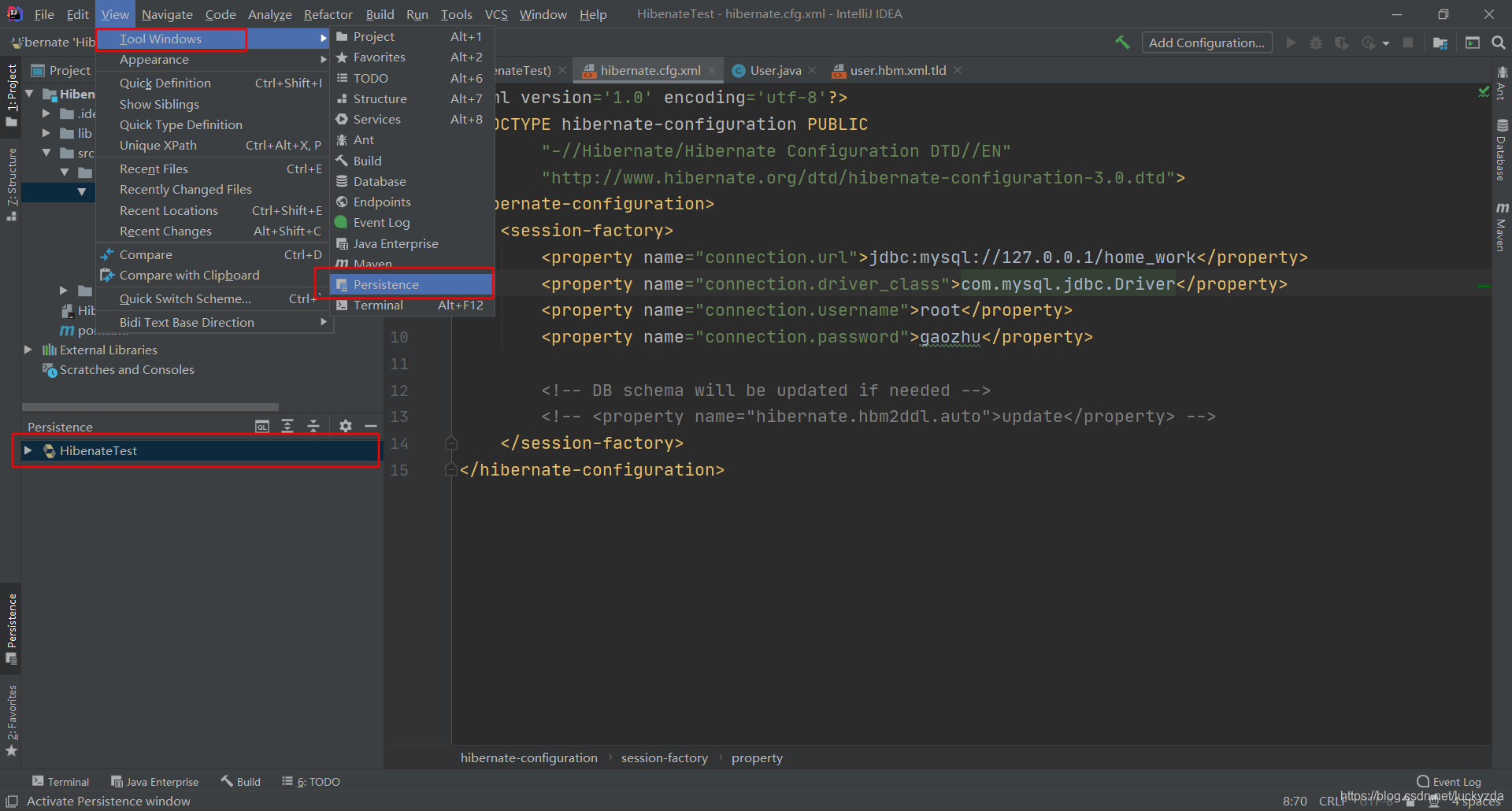Viewport: 1512px width, 811px height.
Task: Select Tool Windows in the View menu
Action: 213,39
